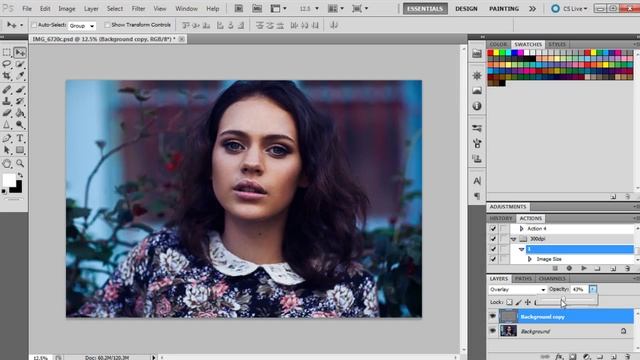
Task: Delete the selected action with trash icon
Action: [627, 268]
